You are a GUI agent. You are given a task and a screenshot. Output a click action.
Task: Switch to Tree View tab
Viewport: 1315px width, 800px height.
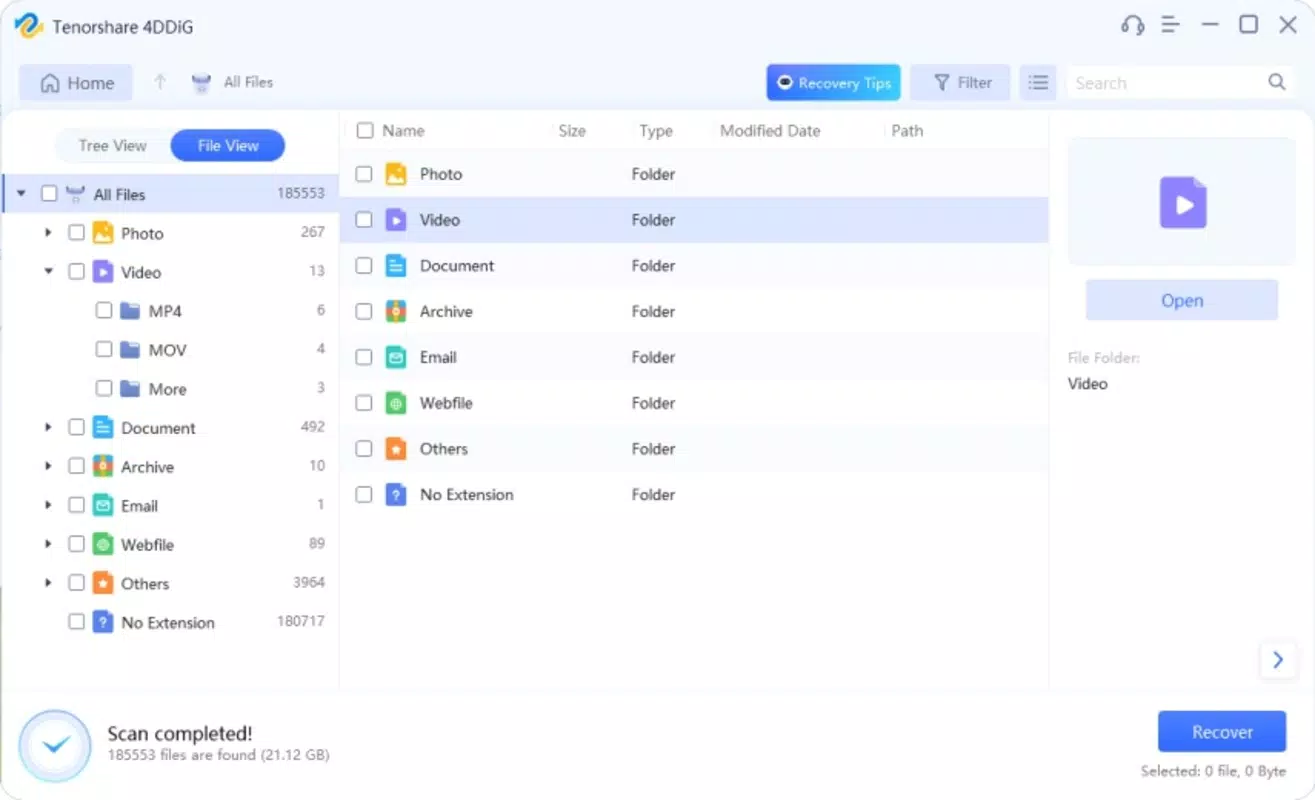(113, 145)
